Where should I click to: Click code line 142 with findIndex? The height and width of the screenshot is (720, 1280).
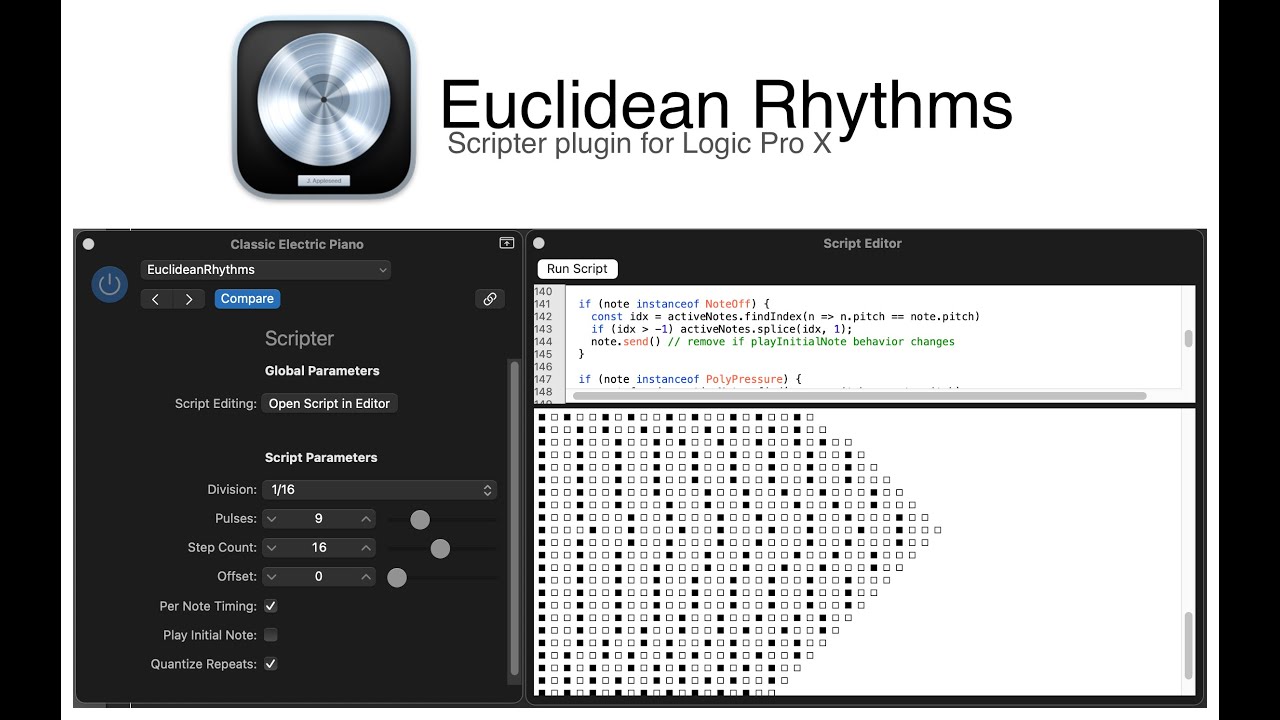(785, 316)
